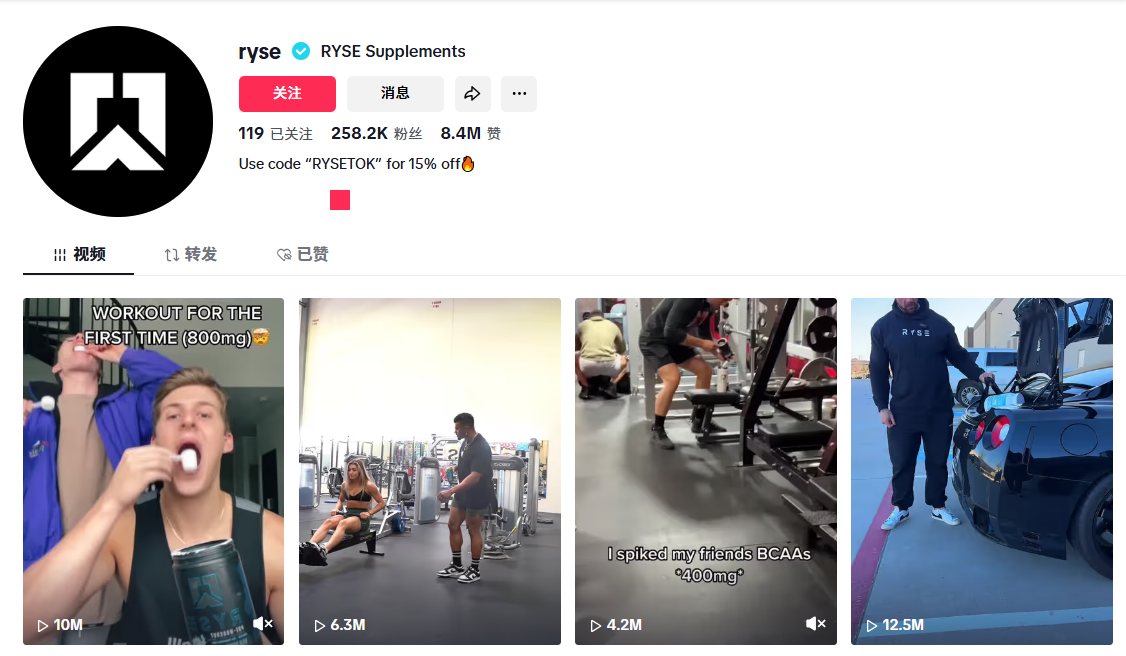The width and height of the screenshot is (1126, 656).
Task: Click play icon showing 4.2M views
Action: click(595, 626)
